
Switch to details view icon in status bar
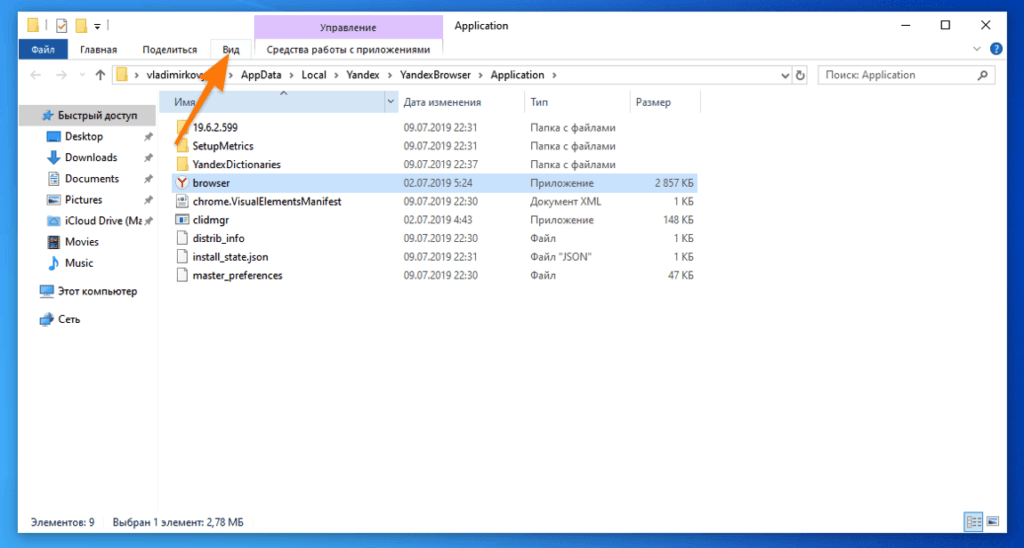pos(974,522)
